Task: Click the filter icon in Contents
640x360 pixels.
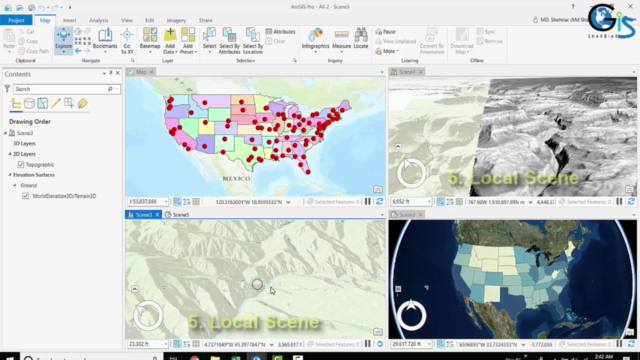Action: coord(7,89)
